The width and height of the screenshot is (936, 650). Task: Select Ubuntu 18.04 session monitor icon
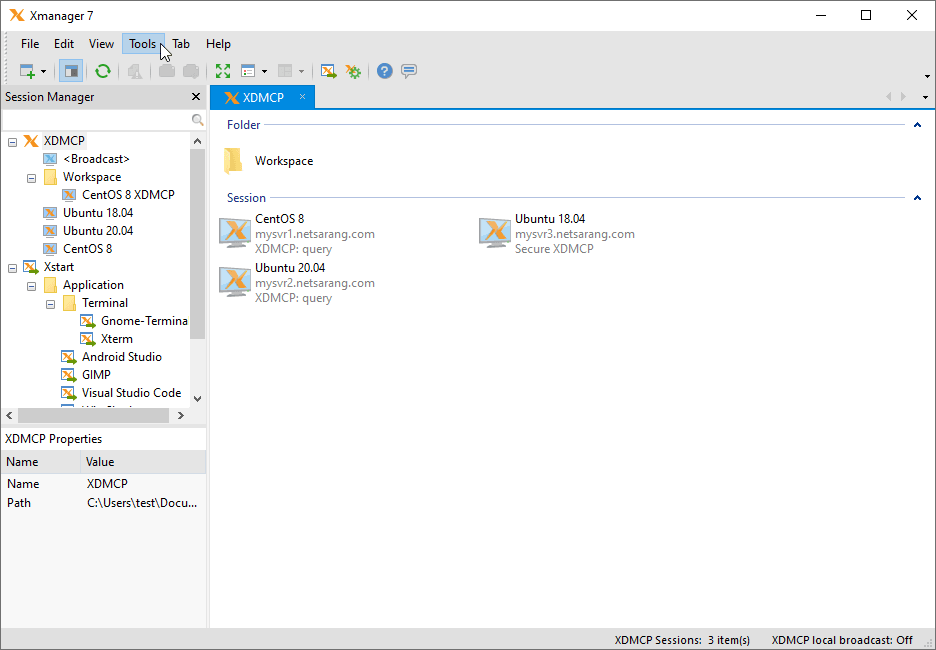click(495, 233)
